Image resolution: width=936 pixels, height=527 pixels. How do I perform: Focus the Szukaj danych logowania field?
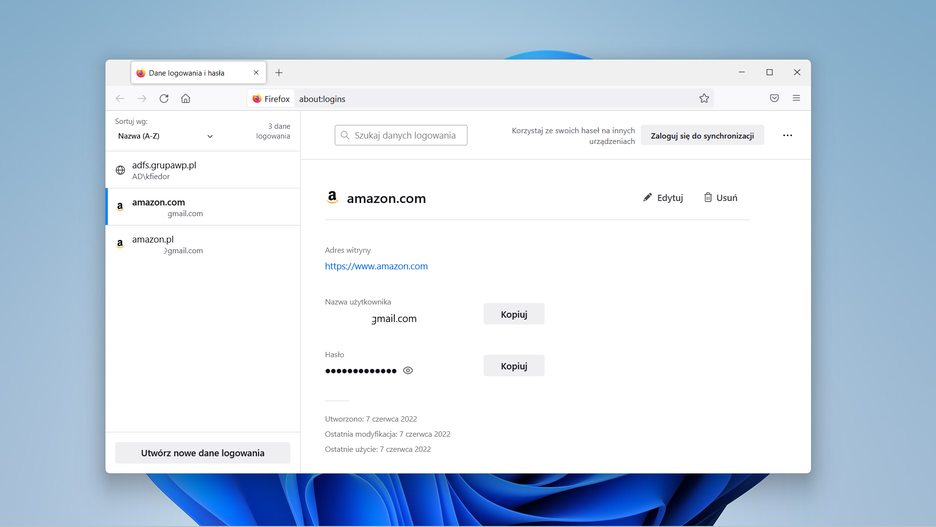click(x=401, y=135)
